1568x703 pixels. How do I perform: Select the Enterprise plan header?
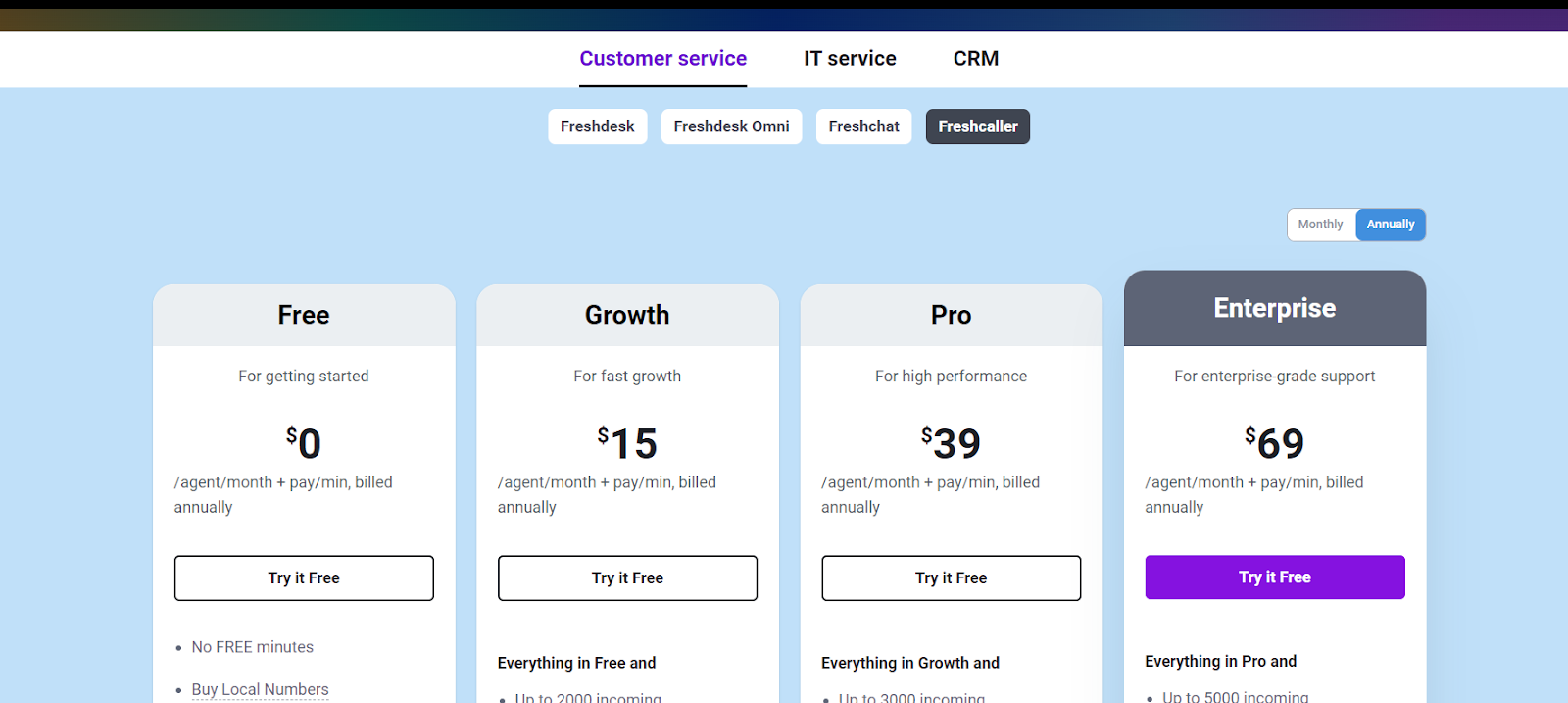tap(1274, 308)
